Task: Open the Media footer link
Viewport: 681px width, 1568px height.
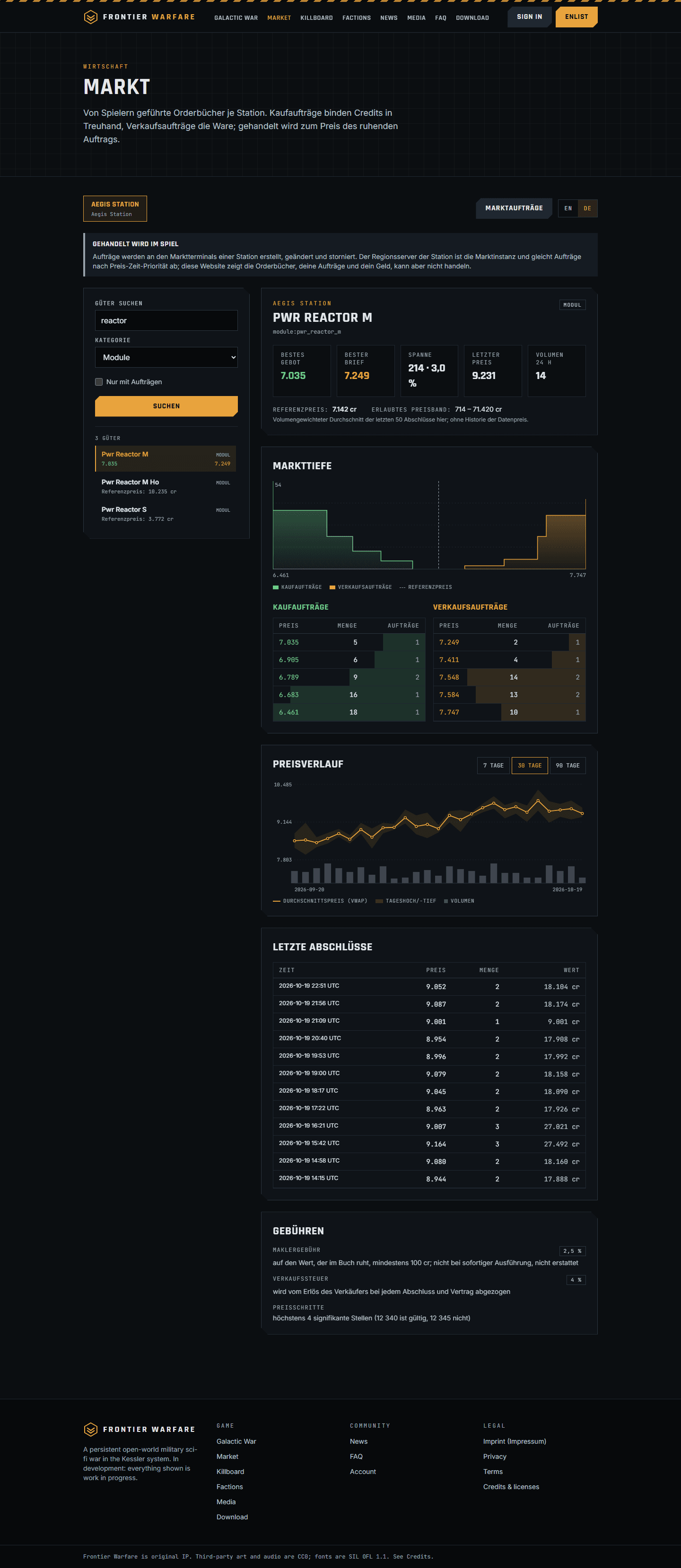Action: click(226, 1502)
